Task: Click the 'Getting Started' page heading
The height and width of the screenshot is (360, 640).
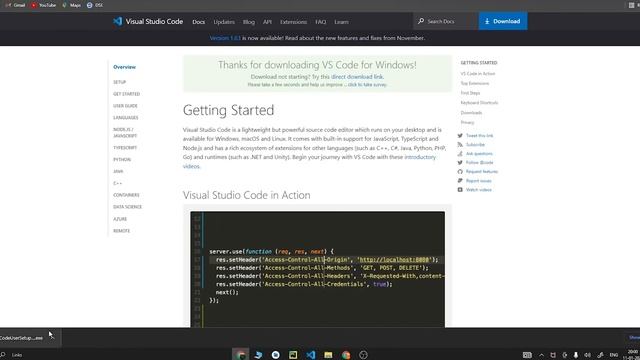Action: pos(228,110)
